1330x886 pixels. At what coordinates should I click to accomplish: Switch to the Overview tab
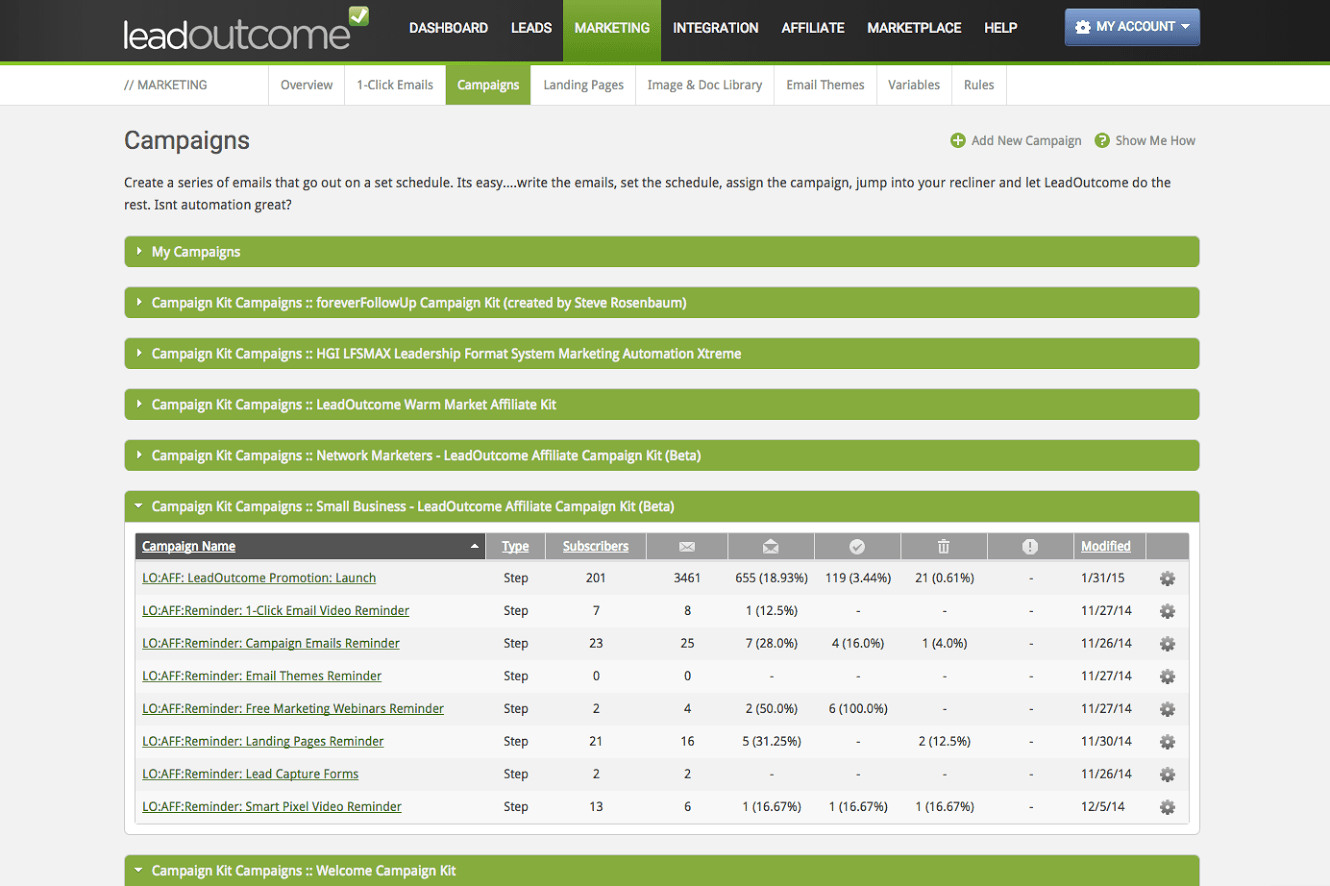coord(306,85)
